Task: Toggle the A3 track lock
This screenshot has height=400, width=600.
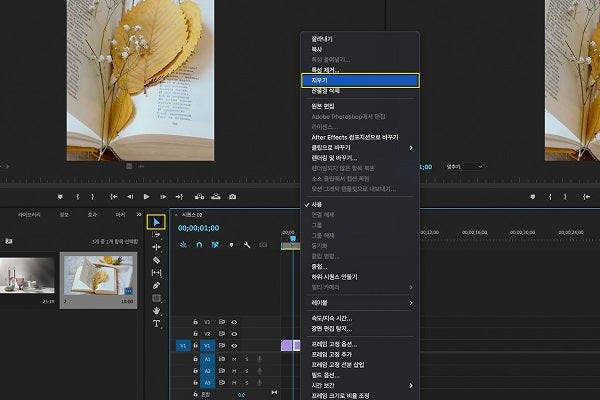Action: coord(196,382)
